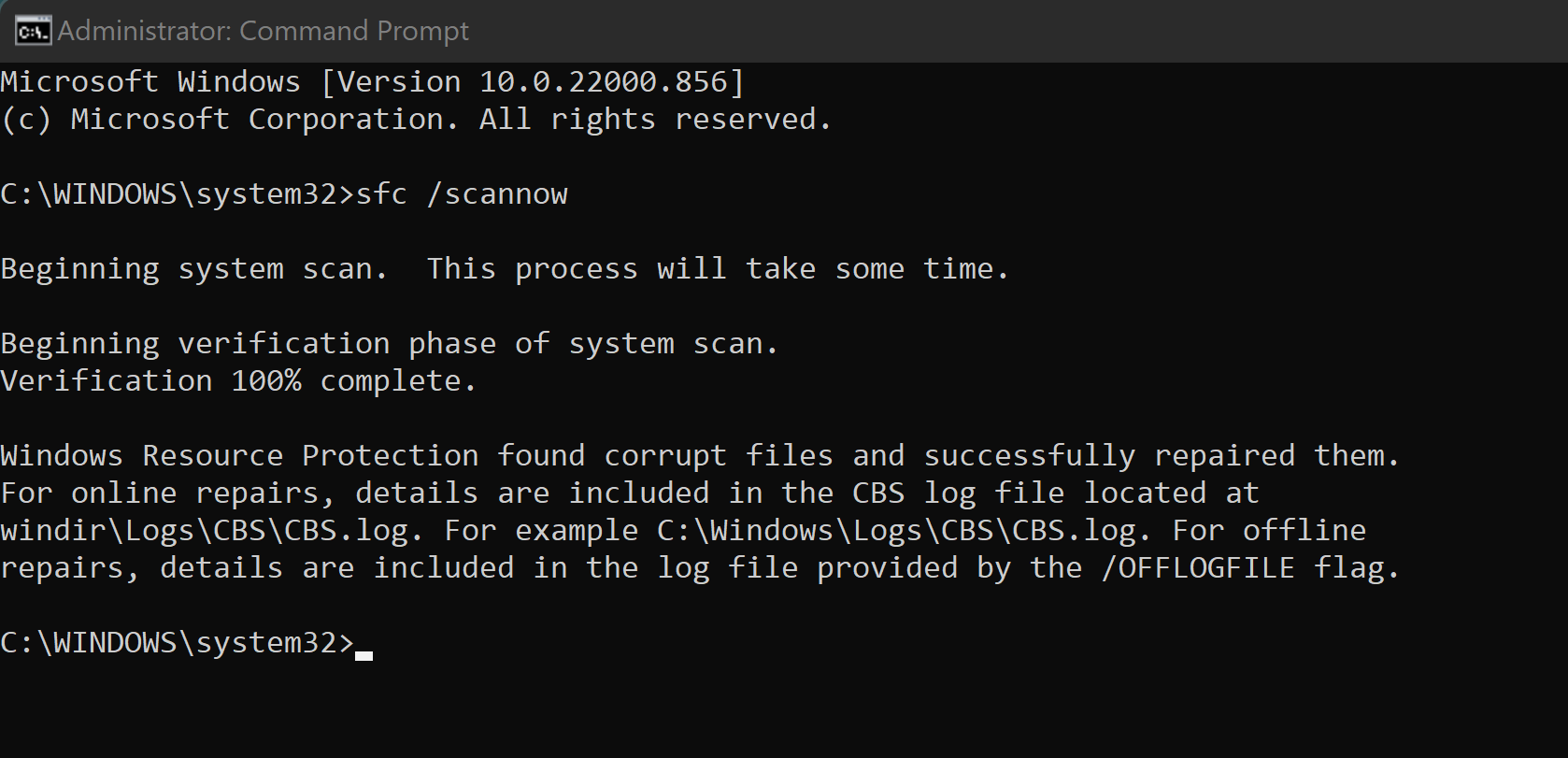
Task: Click the words This process will take some time
Action: (718, 269)
